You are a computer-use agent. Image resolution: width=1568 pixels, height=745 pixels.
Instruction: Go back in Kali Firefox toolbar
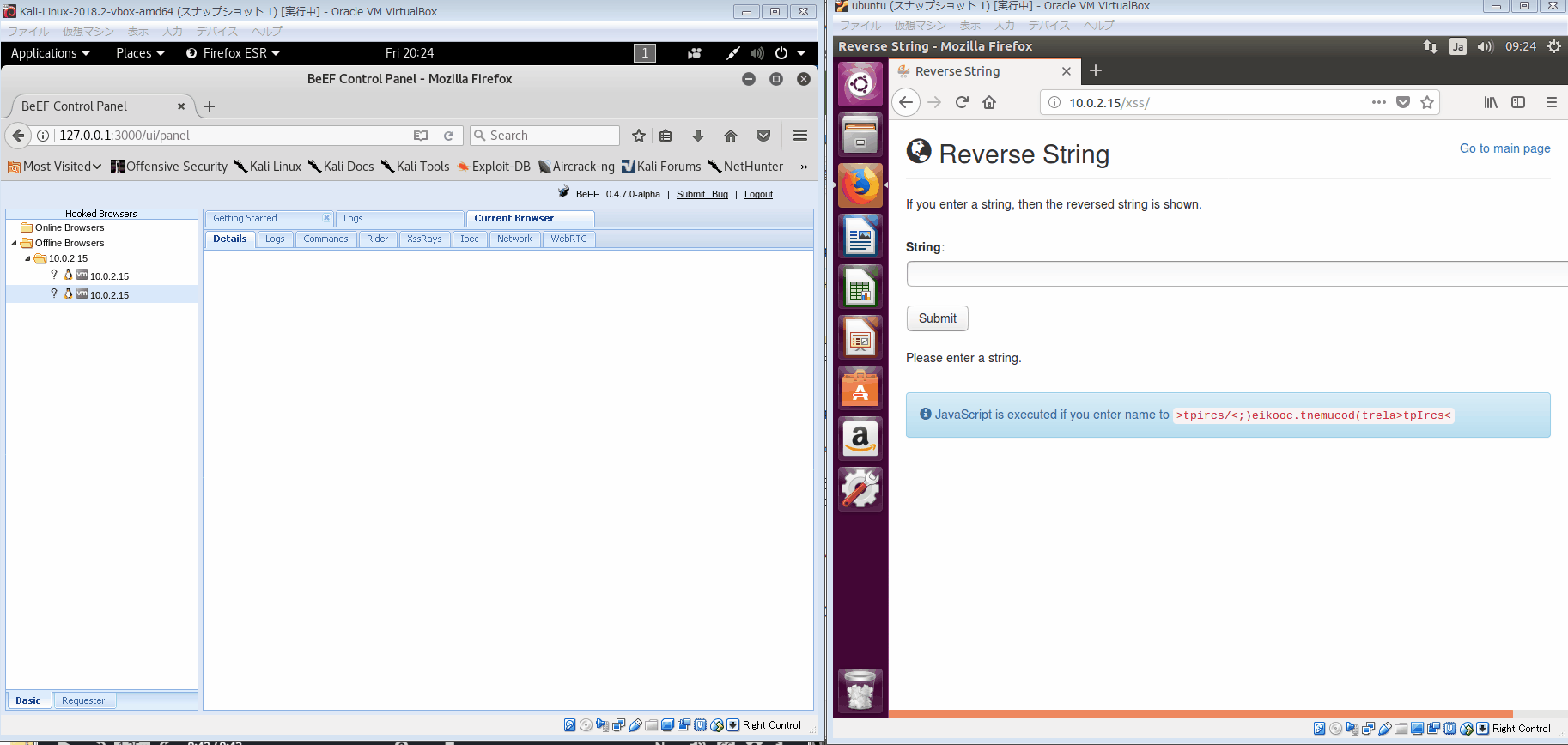(18, 136)
